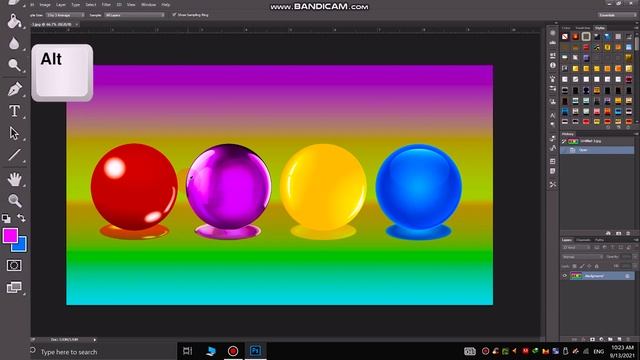Viewport: 640px width, 360px height.
Task: Open the layer Kind filter dropdown
Action: point(576,247)
